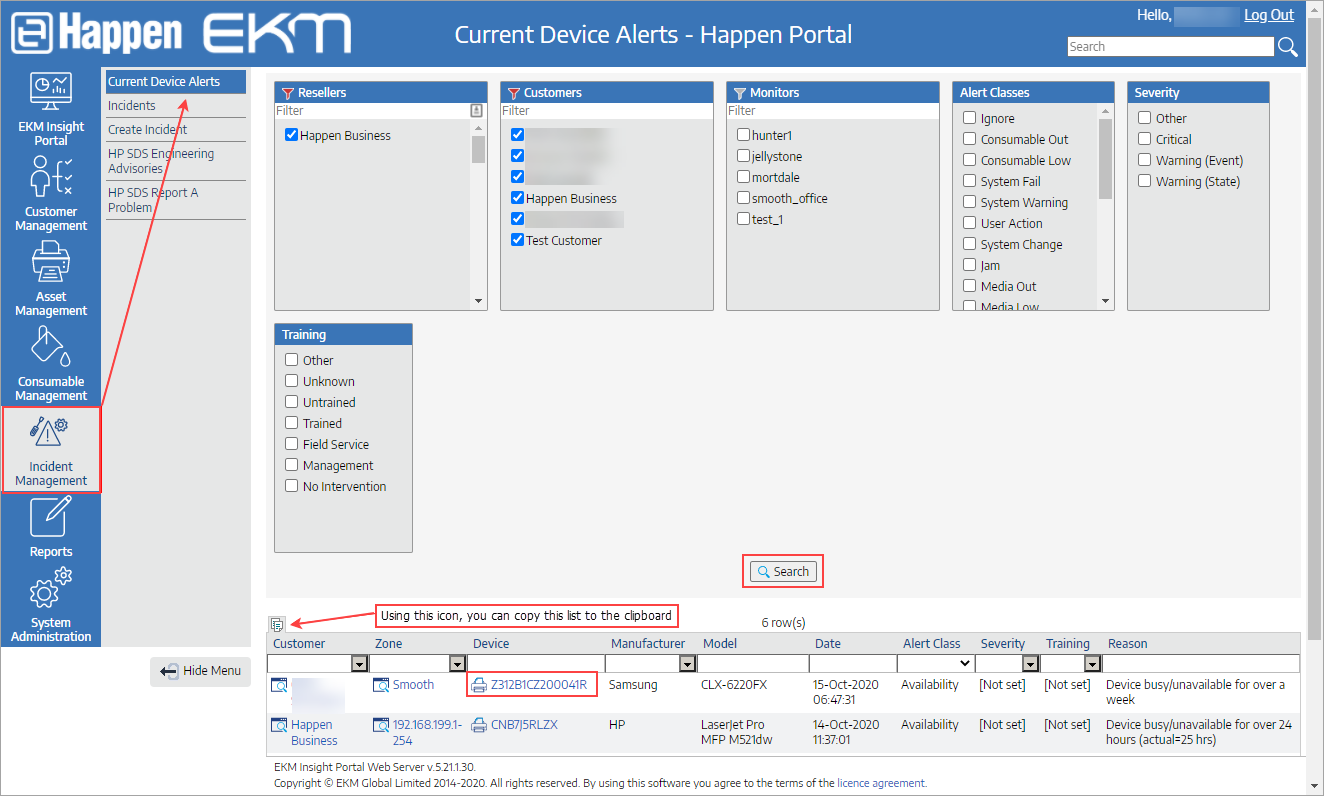1324x796 pixels.
Task: Click the EKM logo in the header
Action: pos(277,34)
